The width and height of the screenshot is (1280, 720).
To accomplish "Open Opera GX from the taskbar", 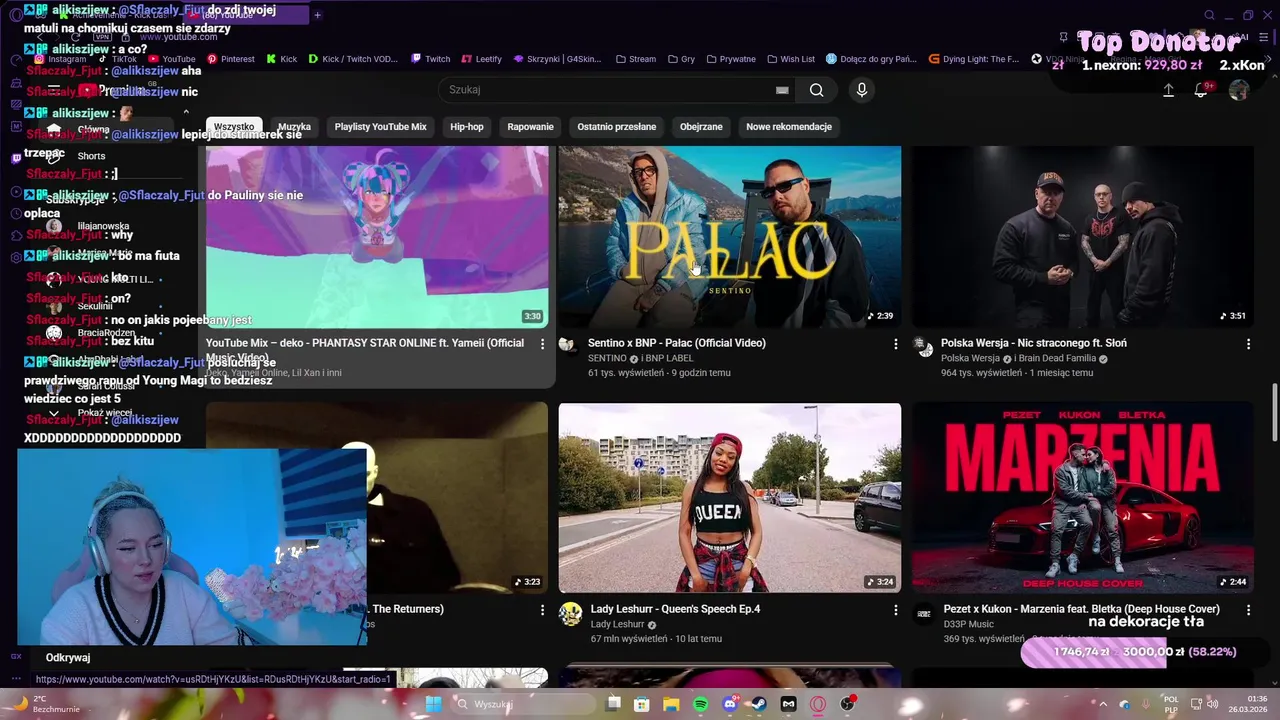I will coord(818,704).
